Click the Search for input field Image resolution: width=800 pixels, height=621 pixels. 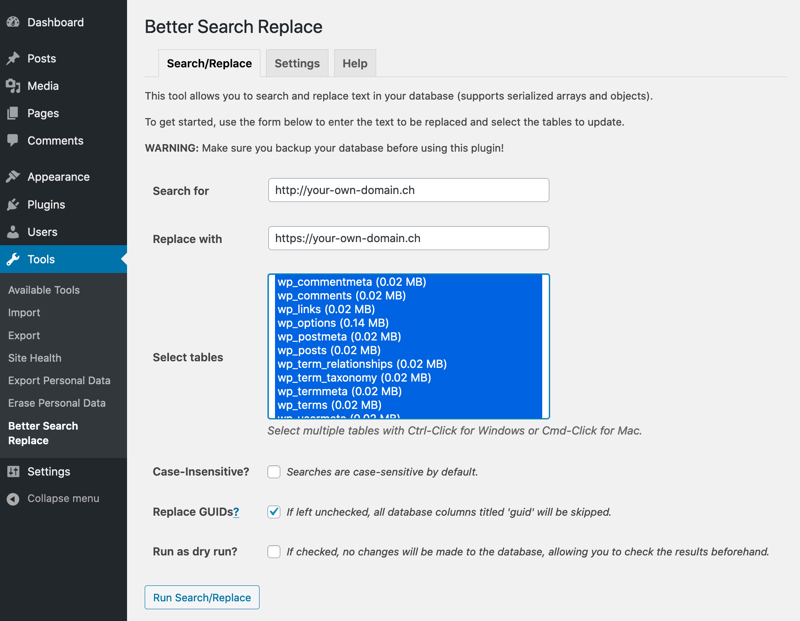coord(408,190)
